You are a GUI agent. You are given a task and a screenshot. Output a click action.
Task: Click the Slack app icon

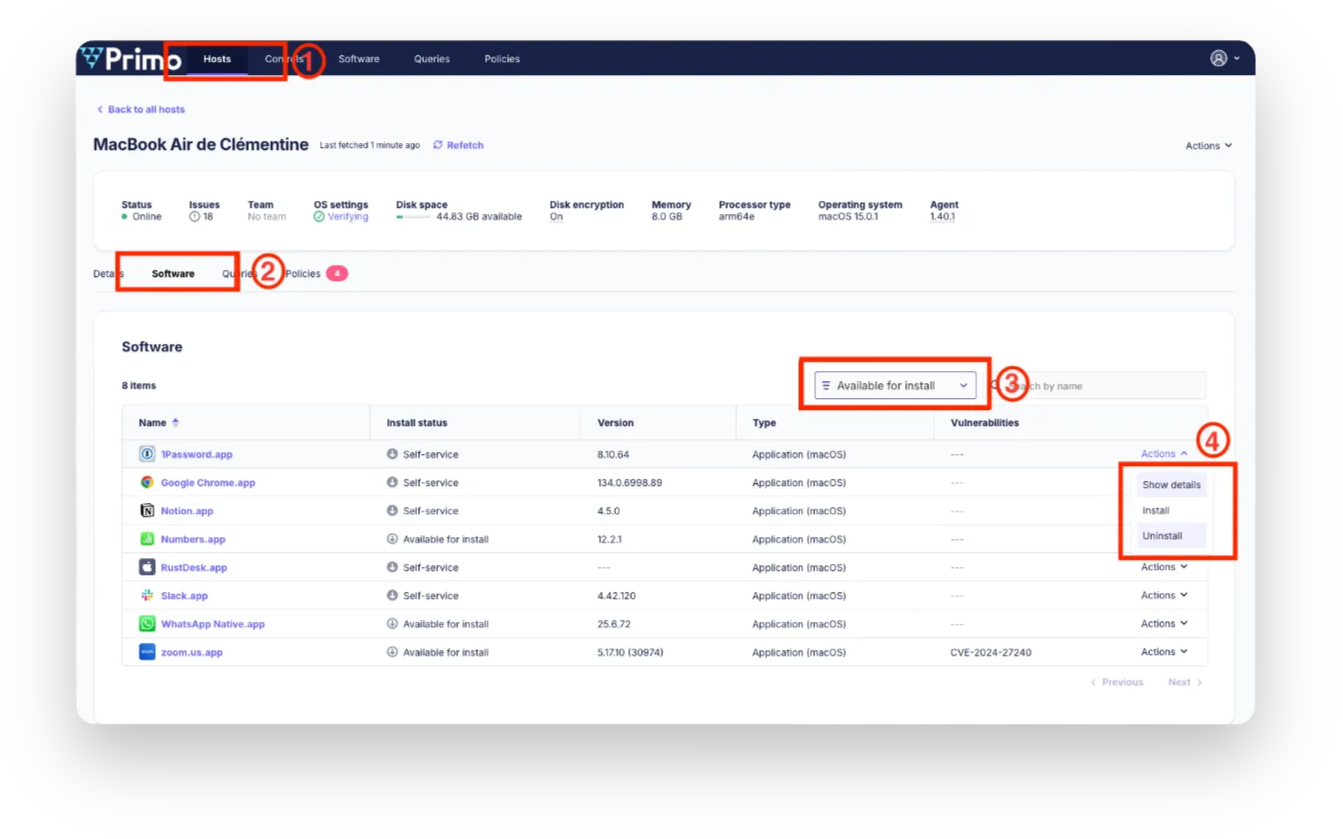[x=147, y=596]
